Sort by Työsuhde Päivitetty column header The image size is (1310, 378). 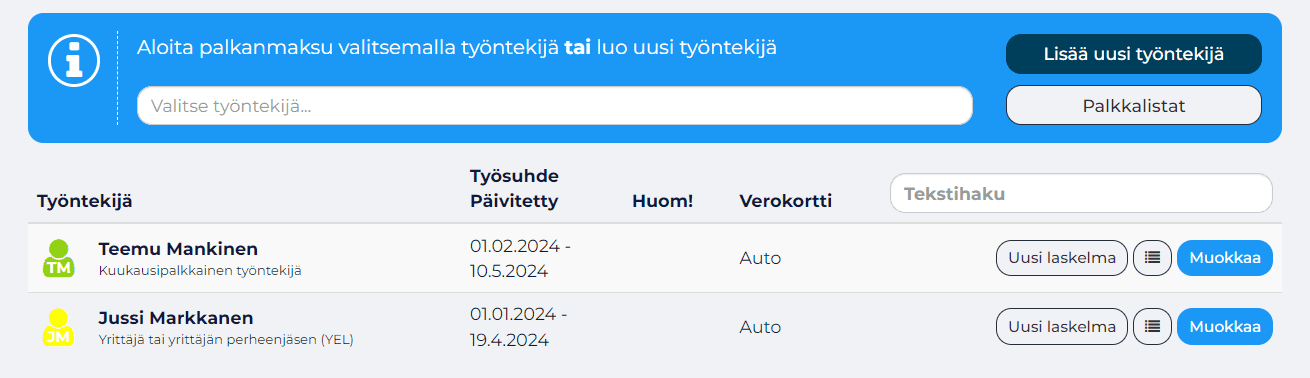pos(514,188)
